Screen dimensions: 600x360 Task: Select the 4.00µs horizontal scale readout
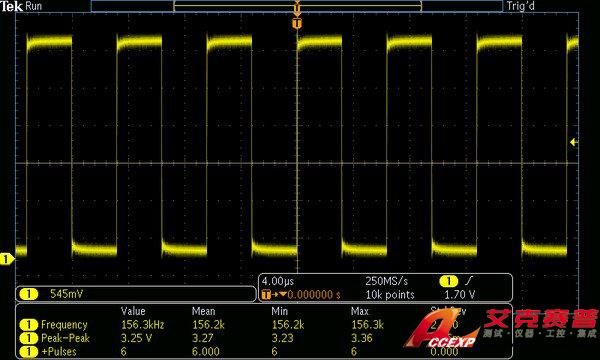(x=278, y=281)
